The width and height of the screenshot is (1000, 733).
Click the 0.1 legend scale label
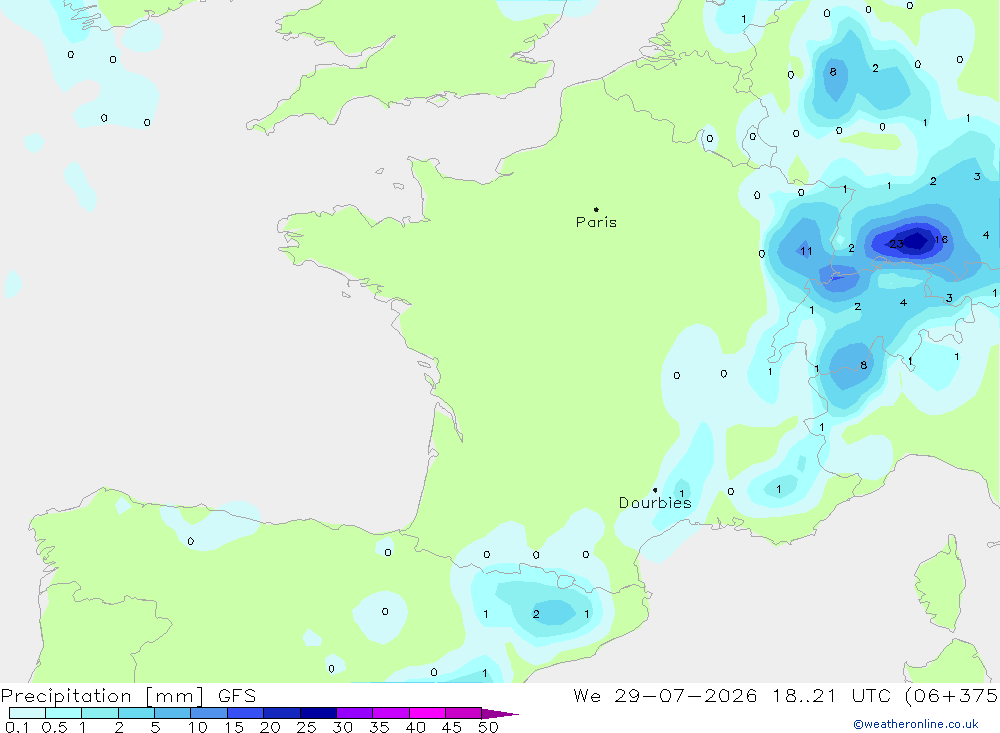[x=17, y=727]
